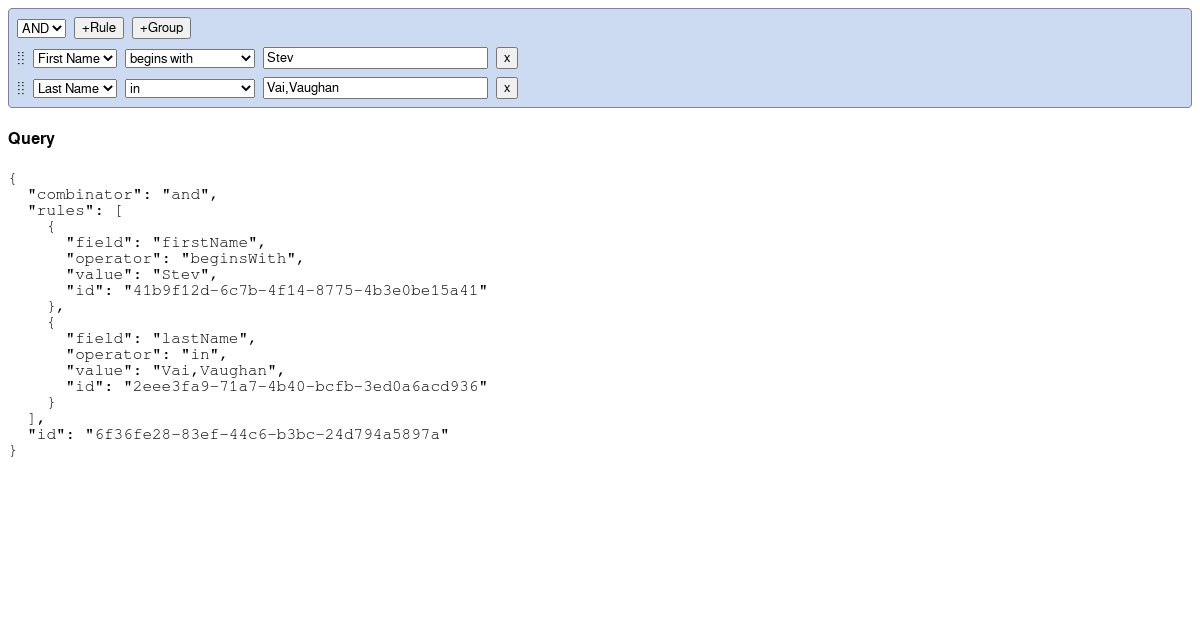Open the Last Name field dropdown
The height and width of the screenshot is (630, 1200).
(x=74, y=88)
